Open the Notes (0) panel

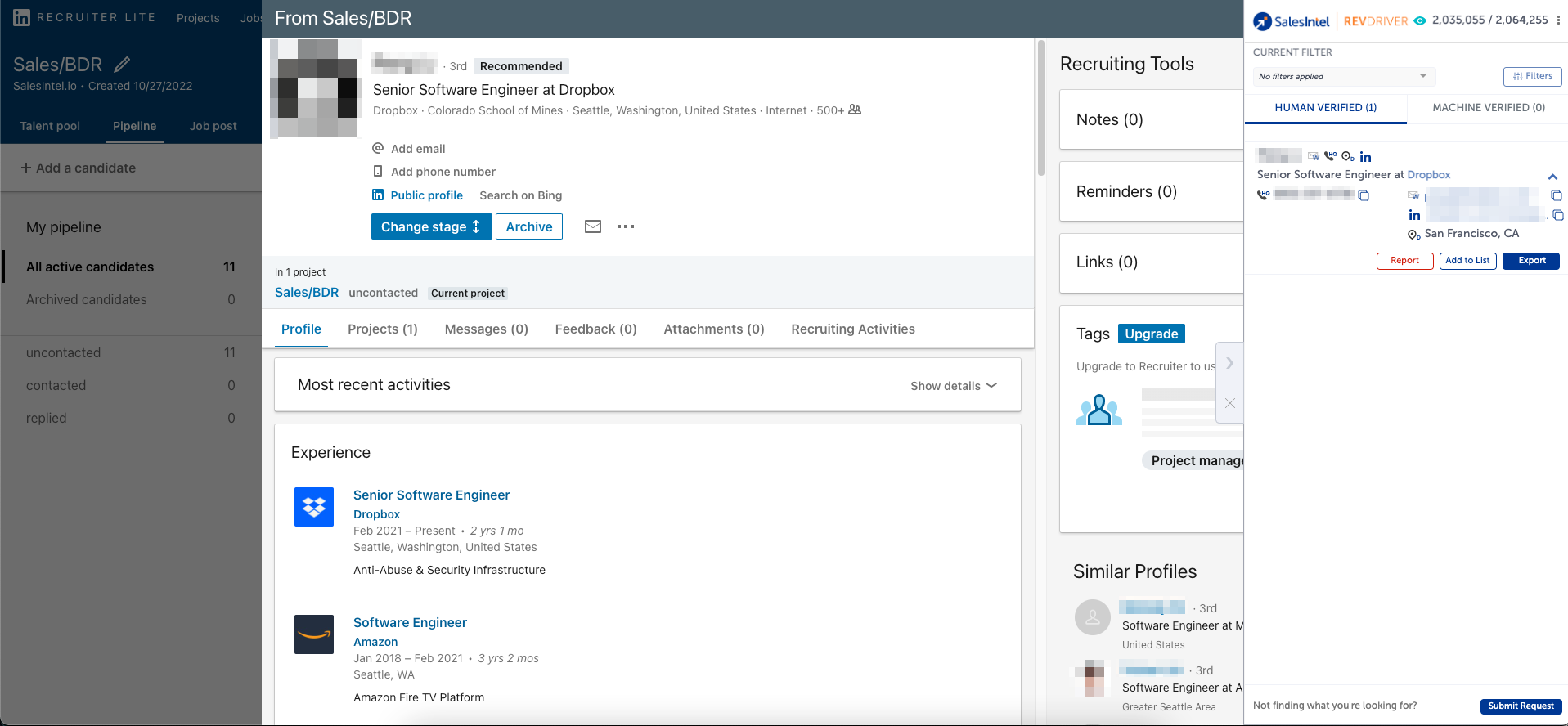pyautogui.click(x=1152, y=119)
